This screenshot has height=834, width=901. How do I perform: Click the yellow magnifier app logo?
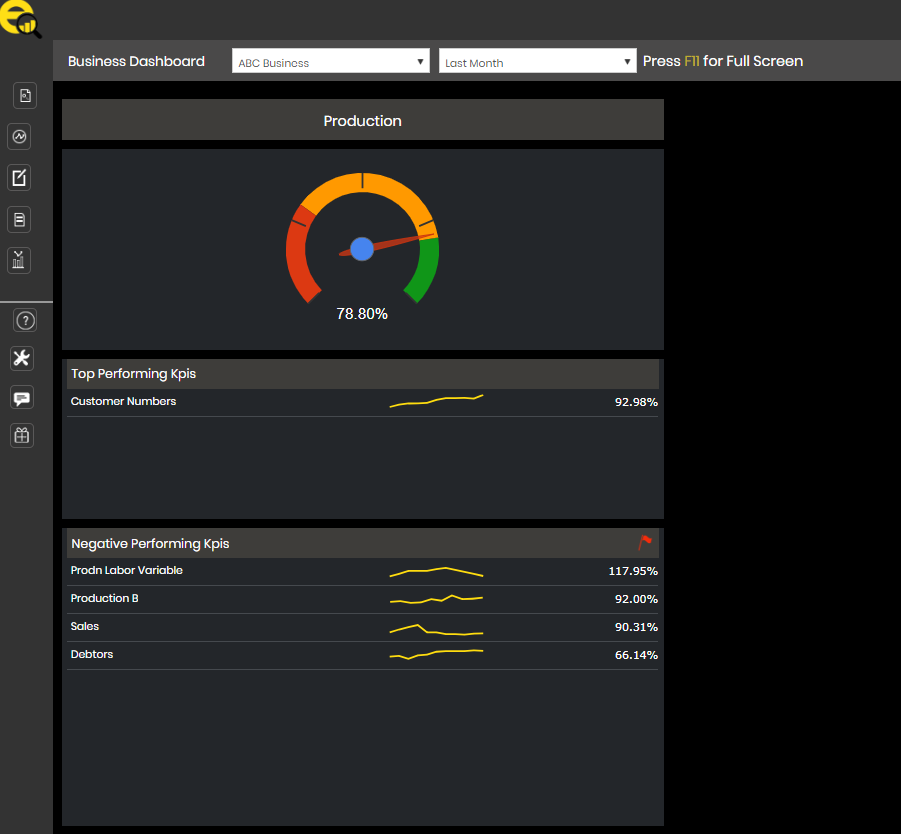(20, 18)
